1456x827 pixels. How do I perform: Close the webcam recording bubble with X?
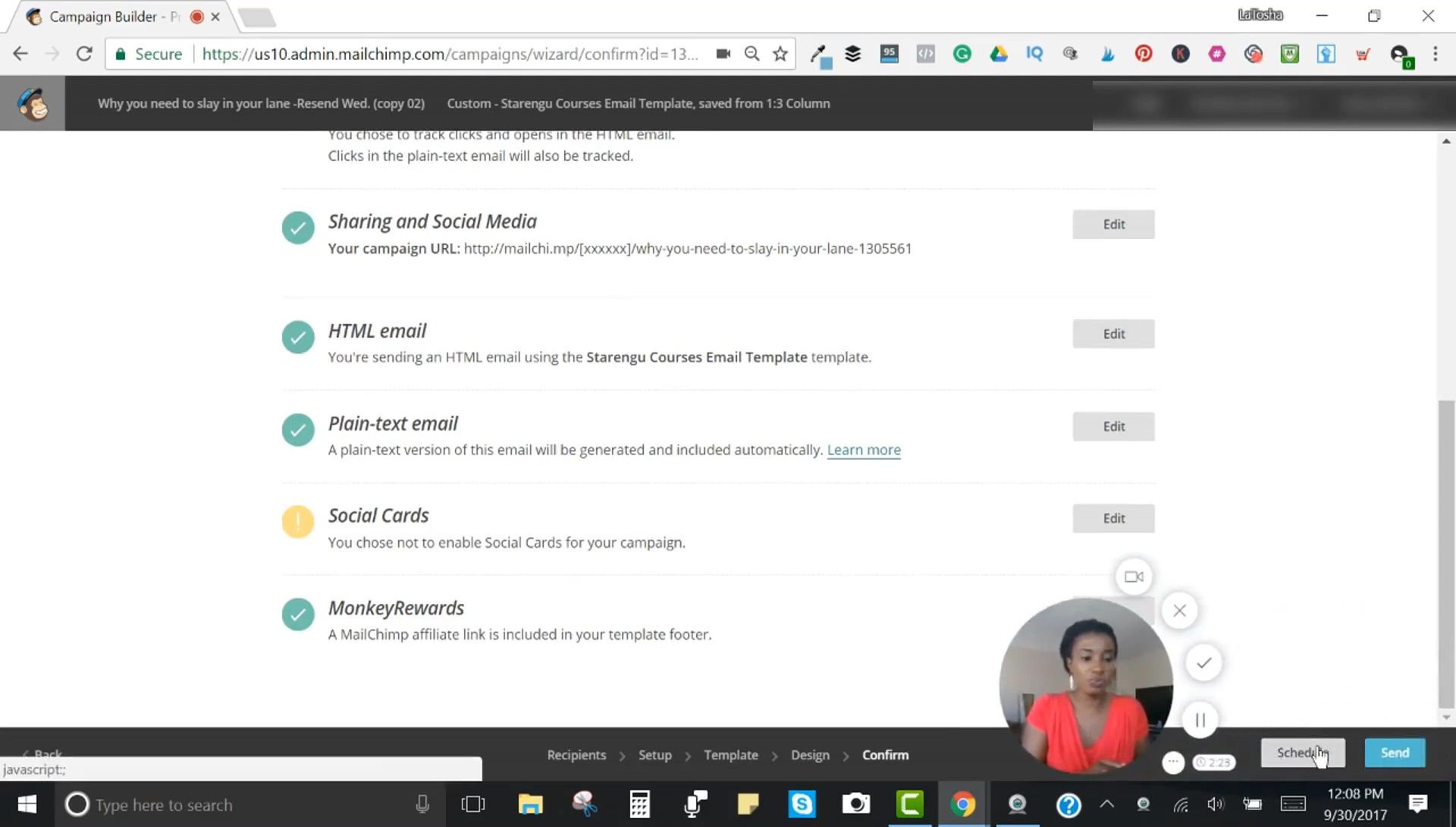[x=1179, y=610]
